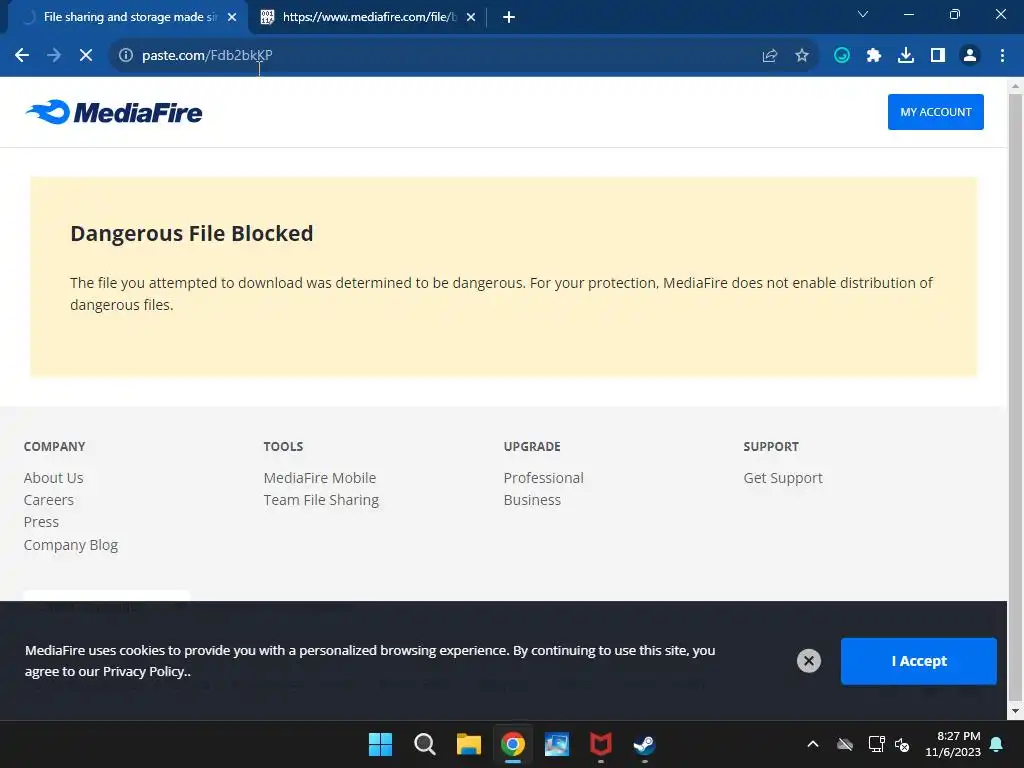Viewport: 1024px width, 768px height.
Task: Open the MediaFire Mobile link
Action: (x=320, y=478)
